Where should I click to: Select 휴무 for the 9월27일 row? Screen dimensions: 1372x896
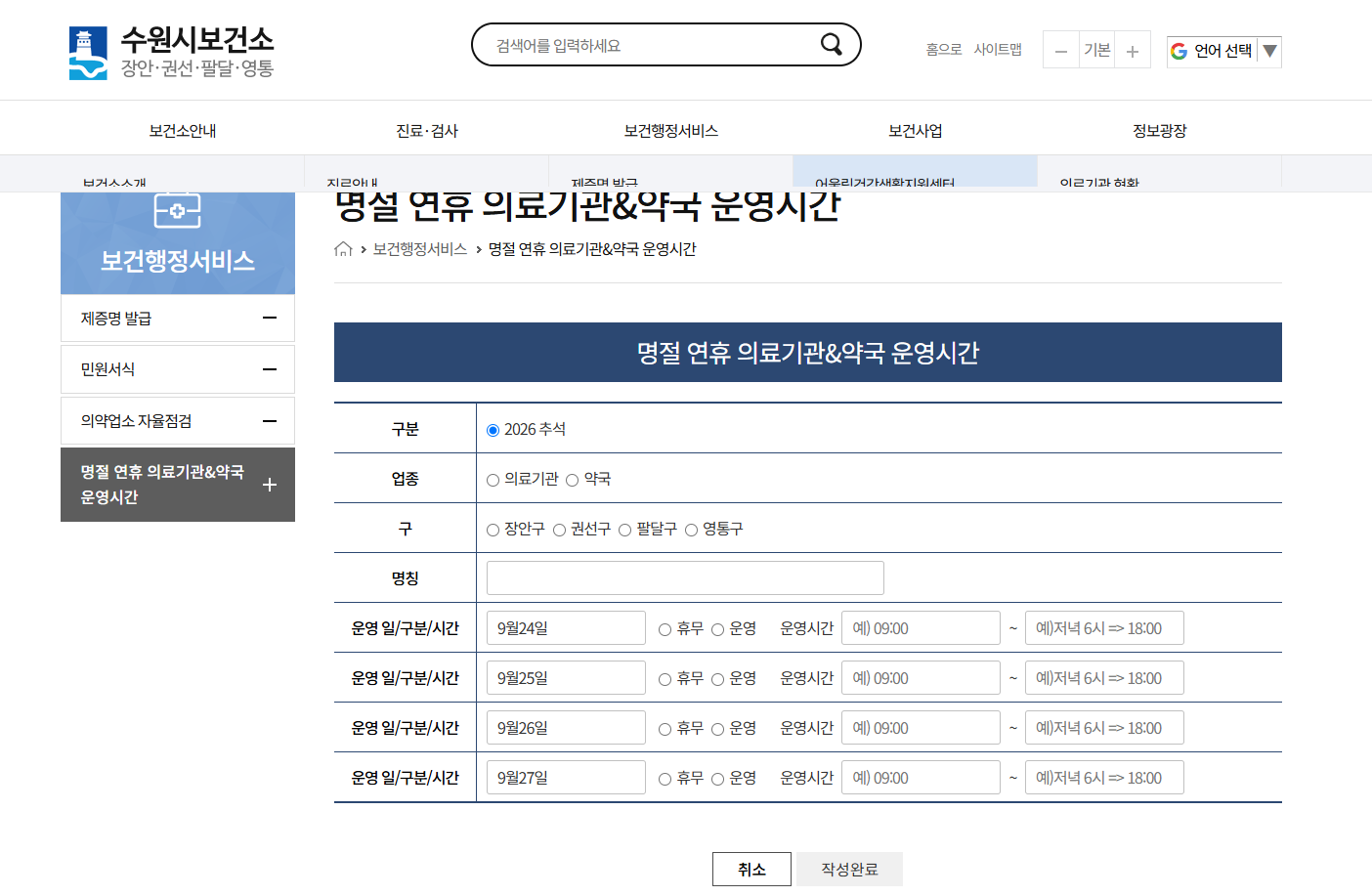(665, 779)
